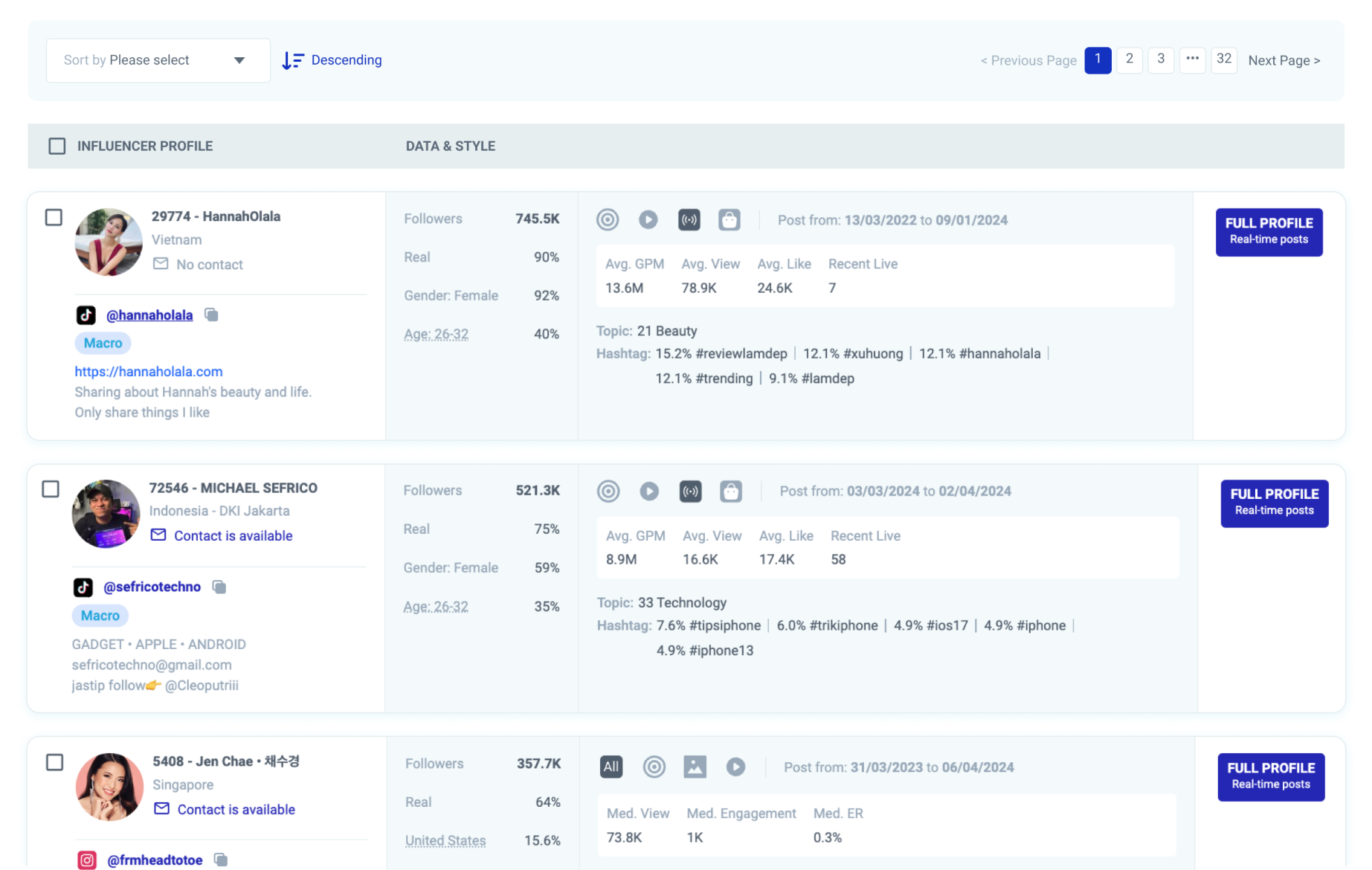Toggle the Descending sort order icon

tap(293, 61)
